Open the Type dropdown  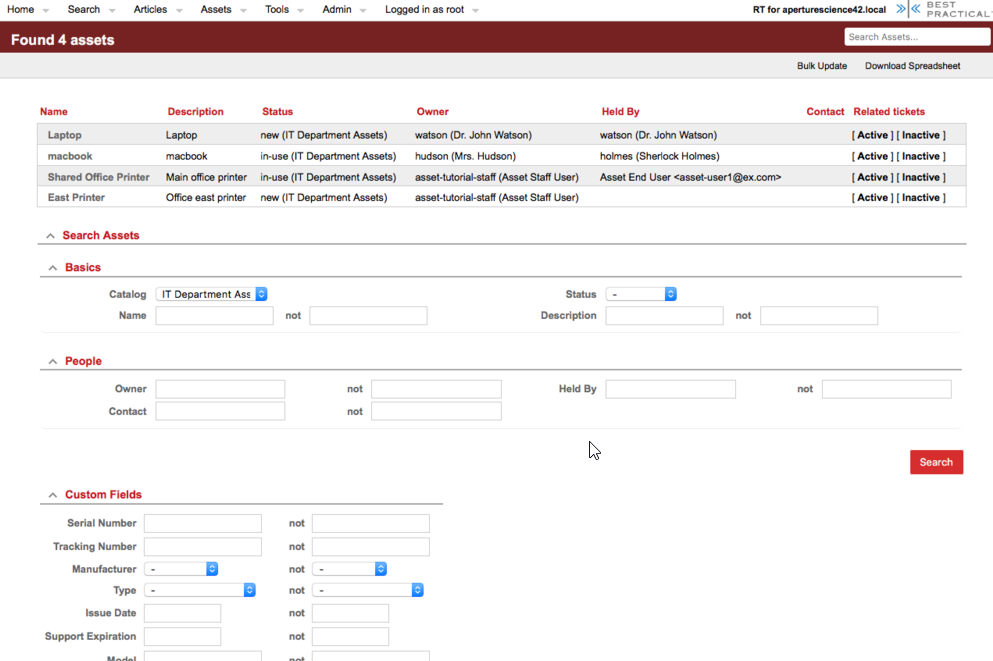coord(199,590)
